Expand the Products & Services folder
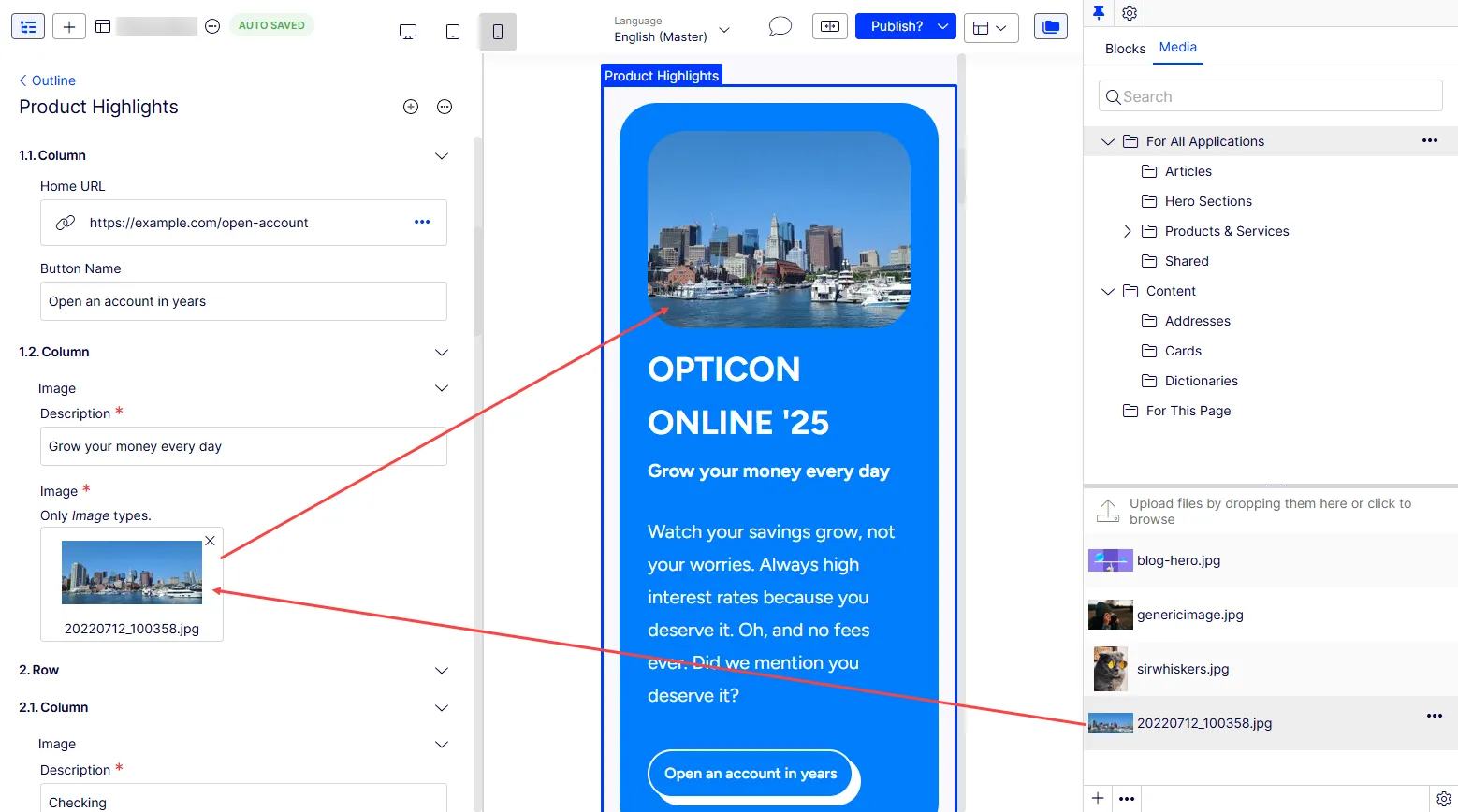This screenshot has height=812, width=1458. [1127, 231]
